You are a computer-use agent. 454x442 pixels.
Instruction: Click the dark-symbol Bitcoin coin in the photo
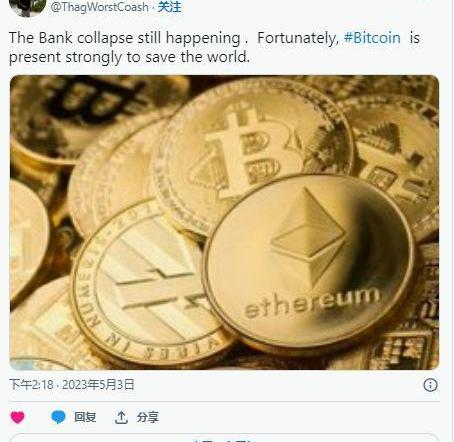[97, 117]
